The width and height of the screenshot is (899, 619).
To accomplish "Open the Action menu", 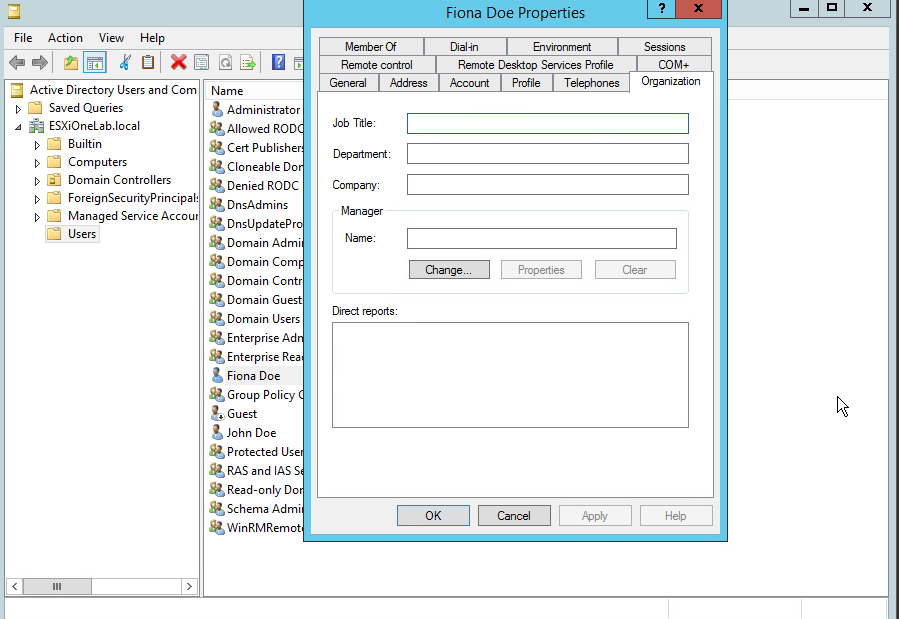I will [x=65, y=37].
